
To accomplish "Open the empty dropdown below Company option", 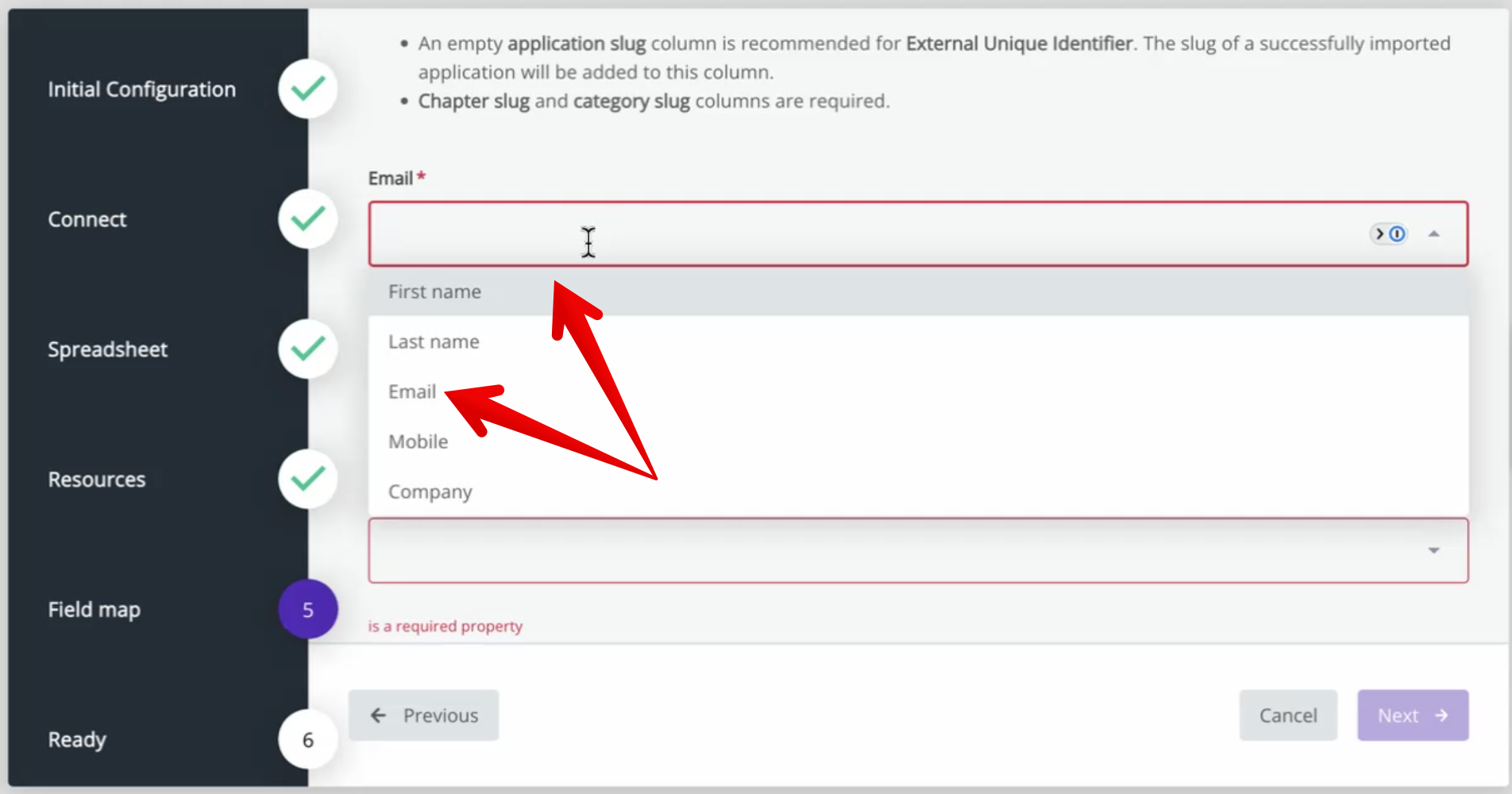I will click(874, 550).
